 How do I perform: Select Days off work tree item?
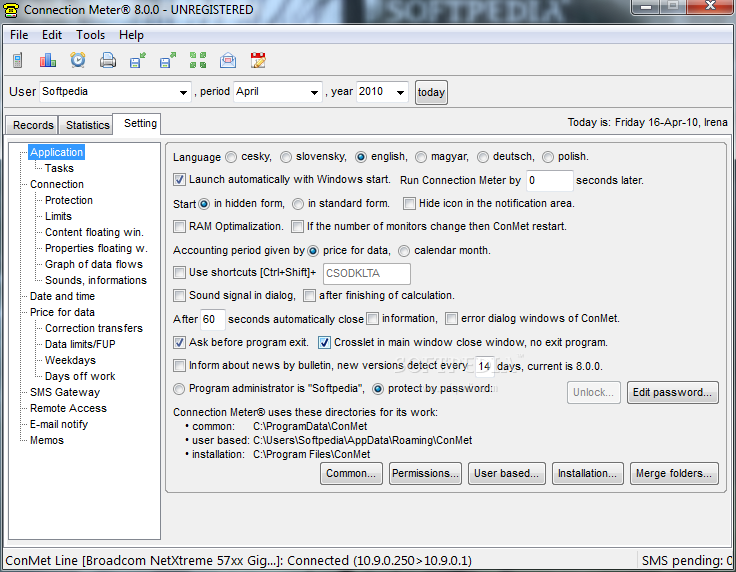(80, 376)
